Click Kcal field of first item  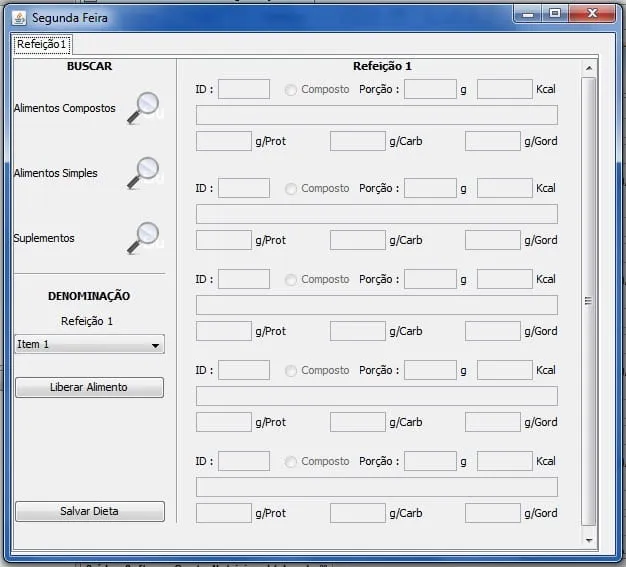505,89
